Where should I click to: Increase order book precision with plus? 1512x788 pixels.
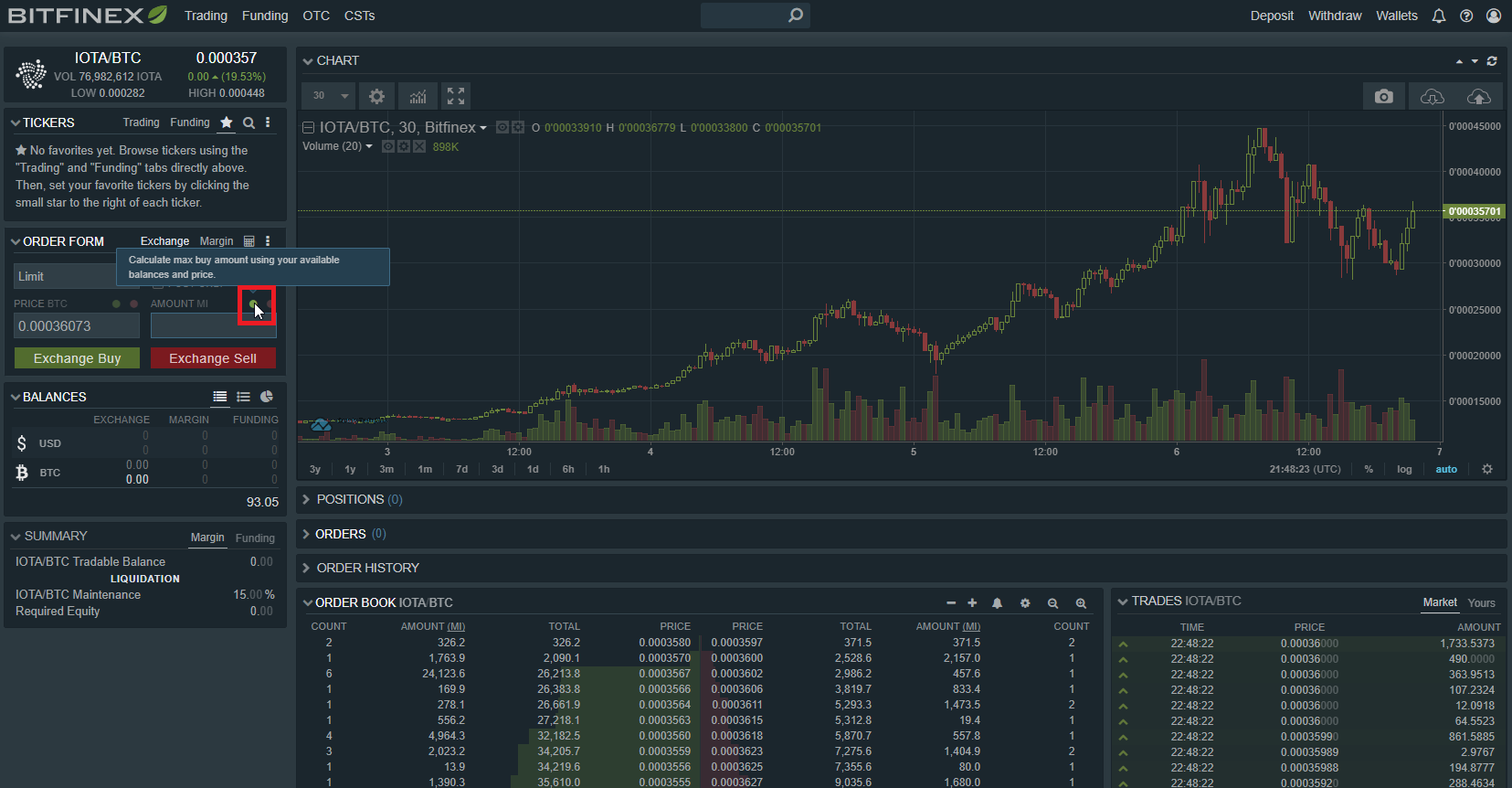[x=972, y=603]
